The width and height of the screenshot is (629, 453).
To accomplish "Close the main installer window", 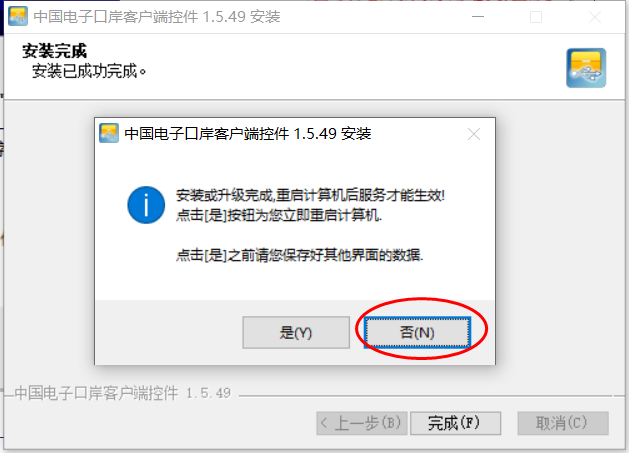I will coord(595,17).
